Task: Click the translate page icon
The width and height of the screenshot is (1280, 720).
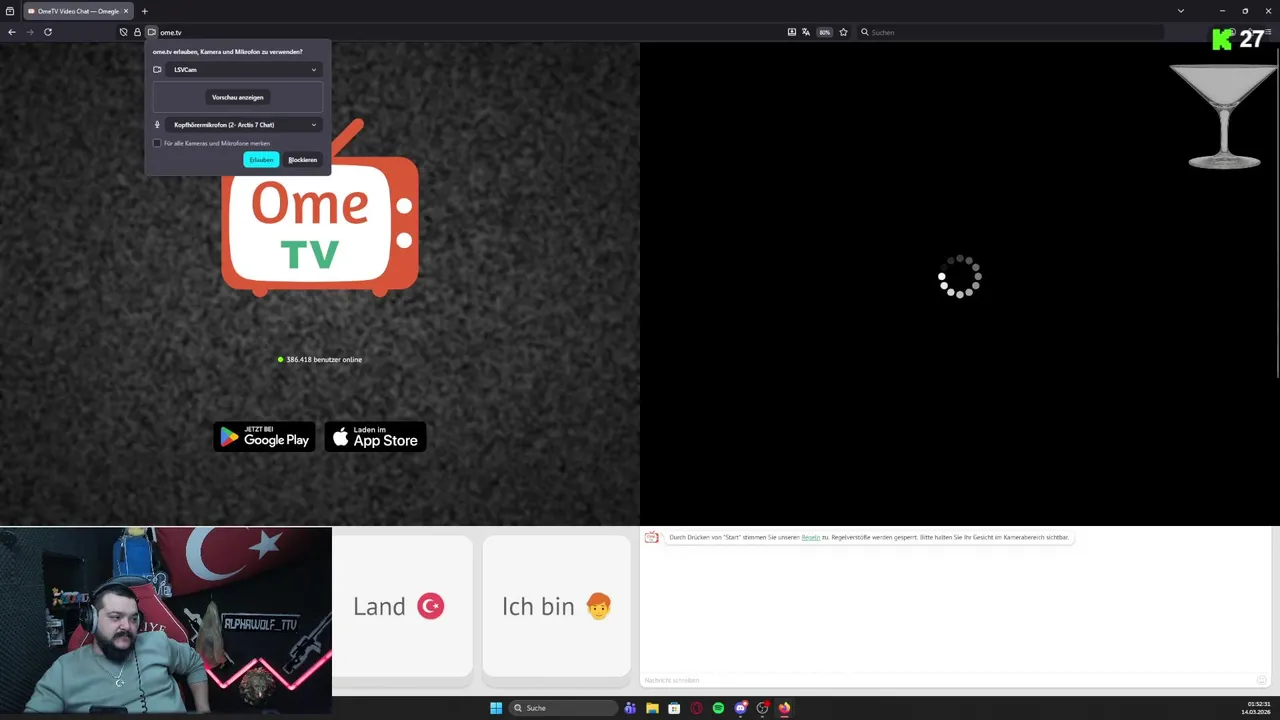Action: [x=806, y=32]
